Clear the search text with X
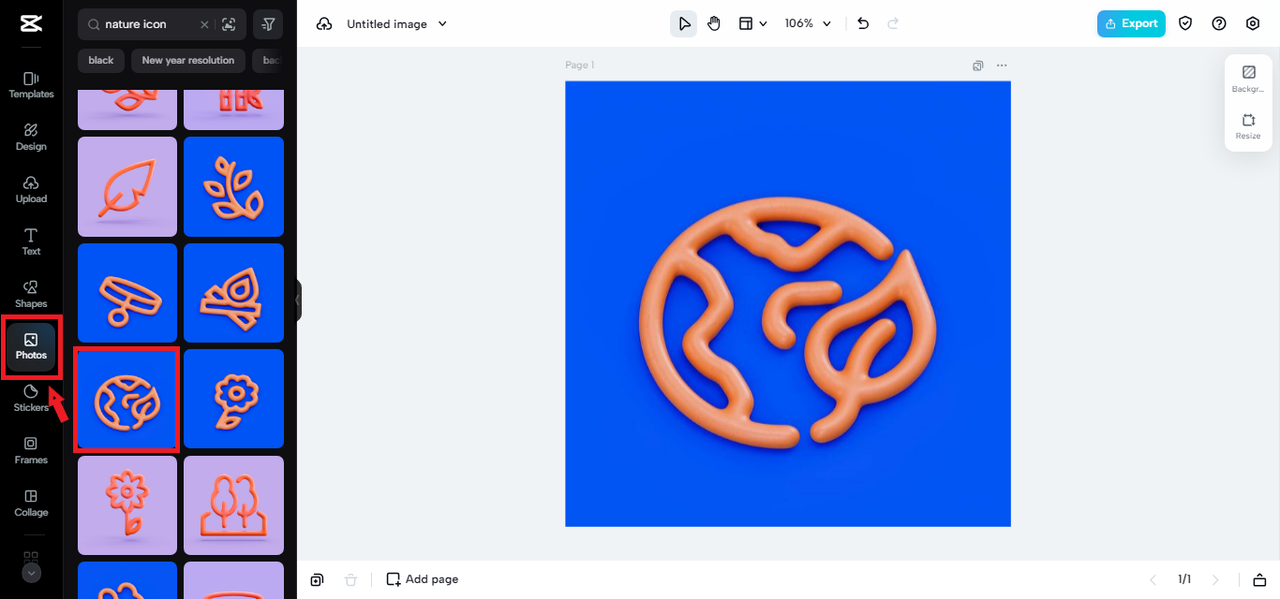This screenshot has width=1280, height=599. (x=204, y=24)
